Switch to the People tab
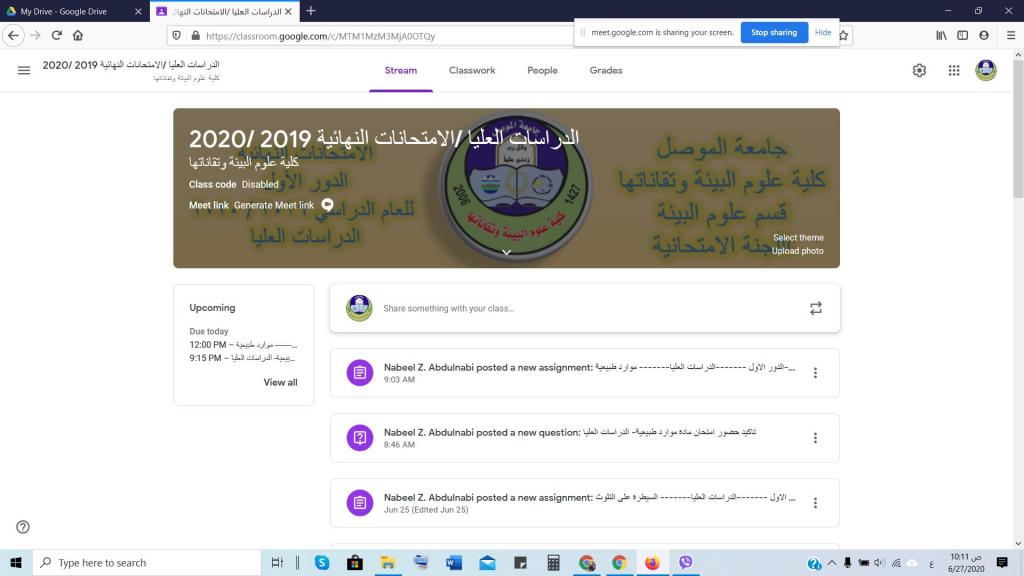1024x576 pixels. click(542, 70)
